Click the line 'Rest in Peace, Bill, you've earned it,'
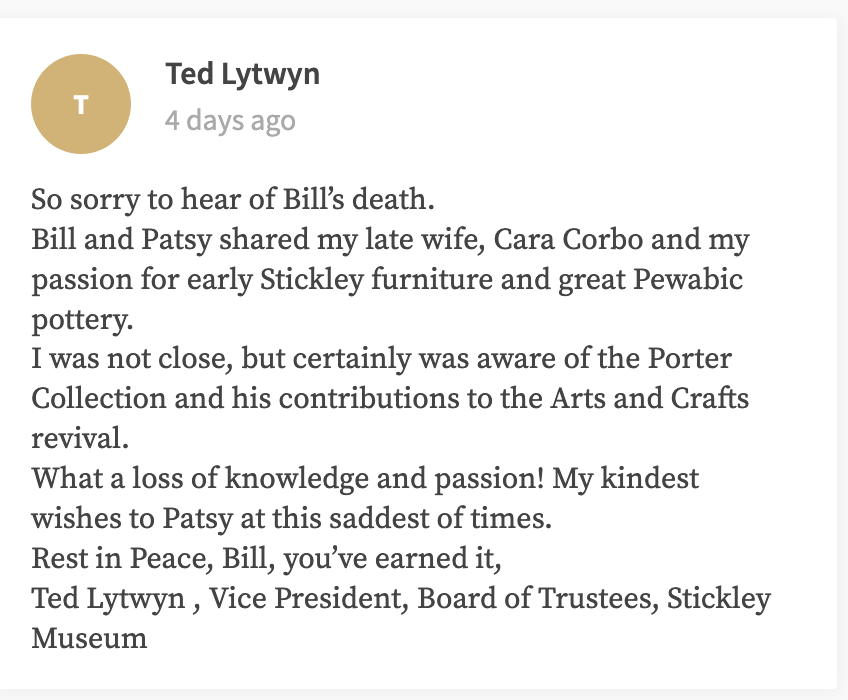 click(266, 558)
